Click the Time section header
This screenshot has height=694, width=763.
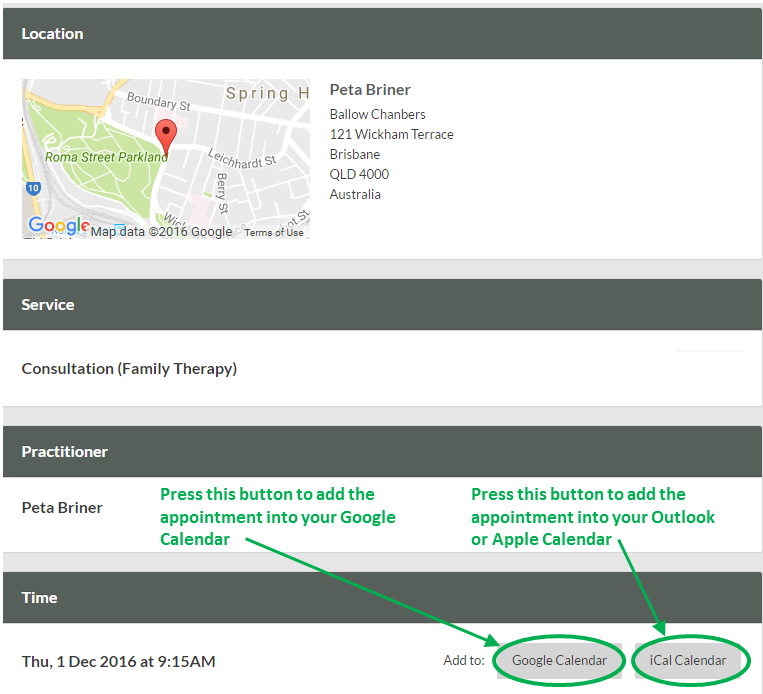(x=382, y=598)
